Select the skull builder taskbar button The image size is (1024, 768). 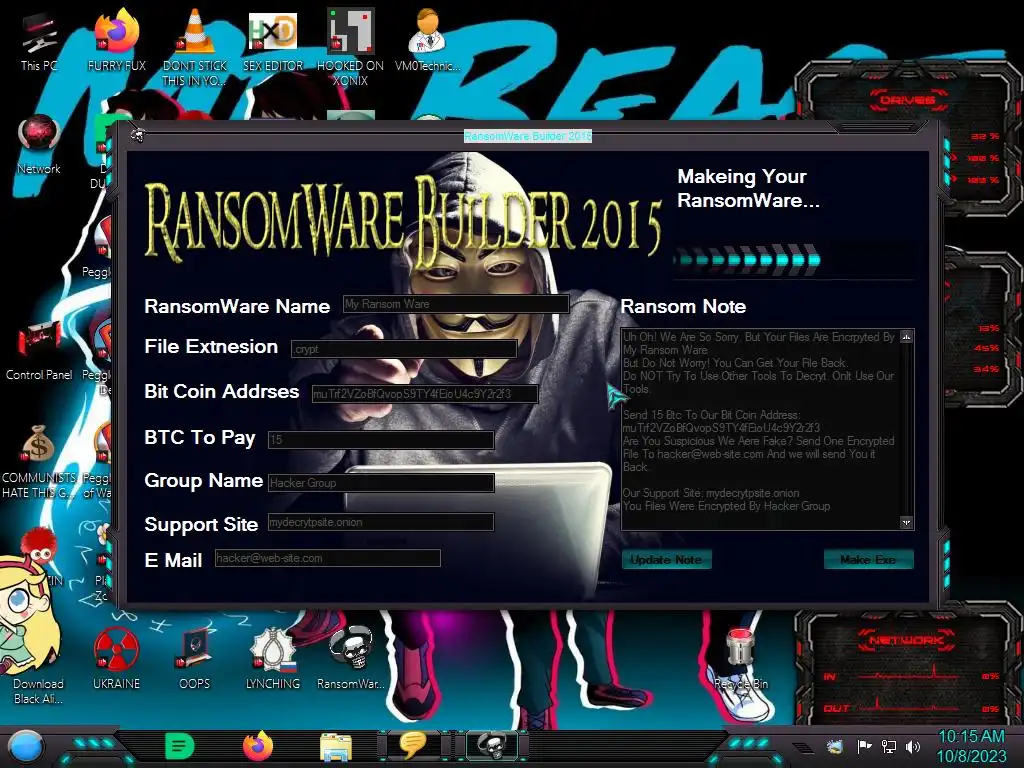pyautogui.click(x=492, y=746)
